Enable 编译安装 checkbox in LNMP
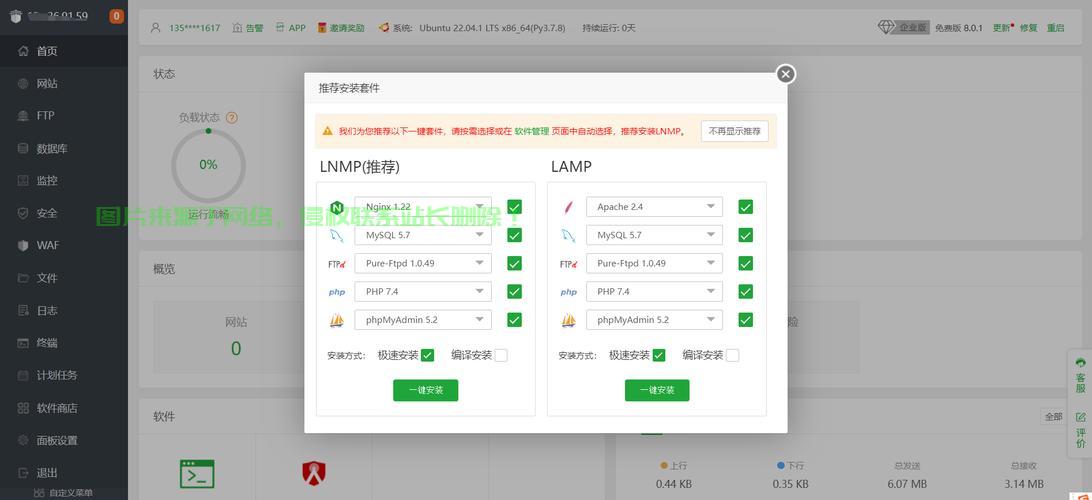This screenshot has height=500, width=1092. point(501,355)
